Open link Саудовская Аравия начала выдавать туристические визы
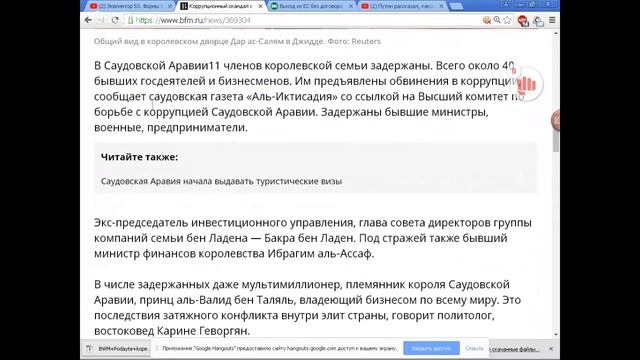Screen dimensions: 640x360 [221, 181]
